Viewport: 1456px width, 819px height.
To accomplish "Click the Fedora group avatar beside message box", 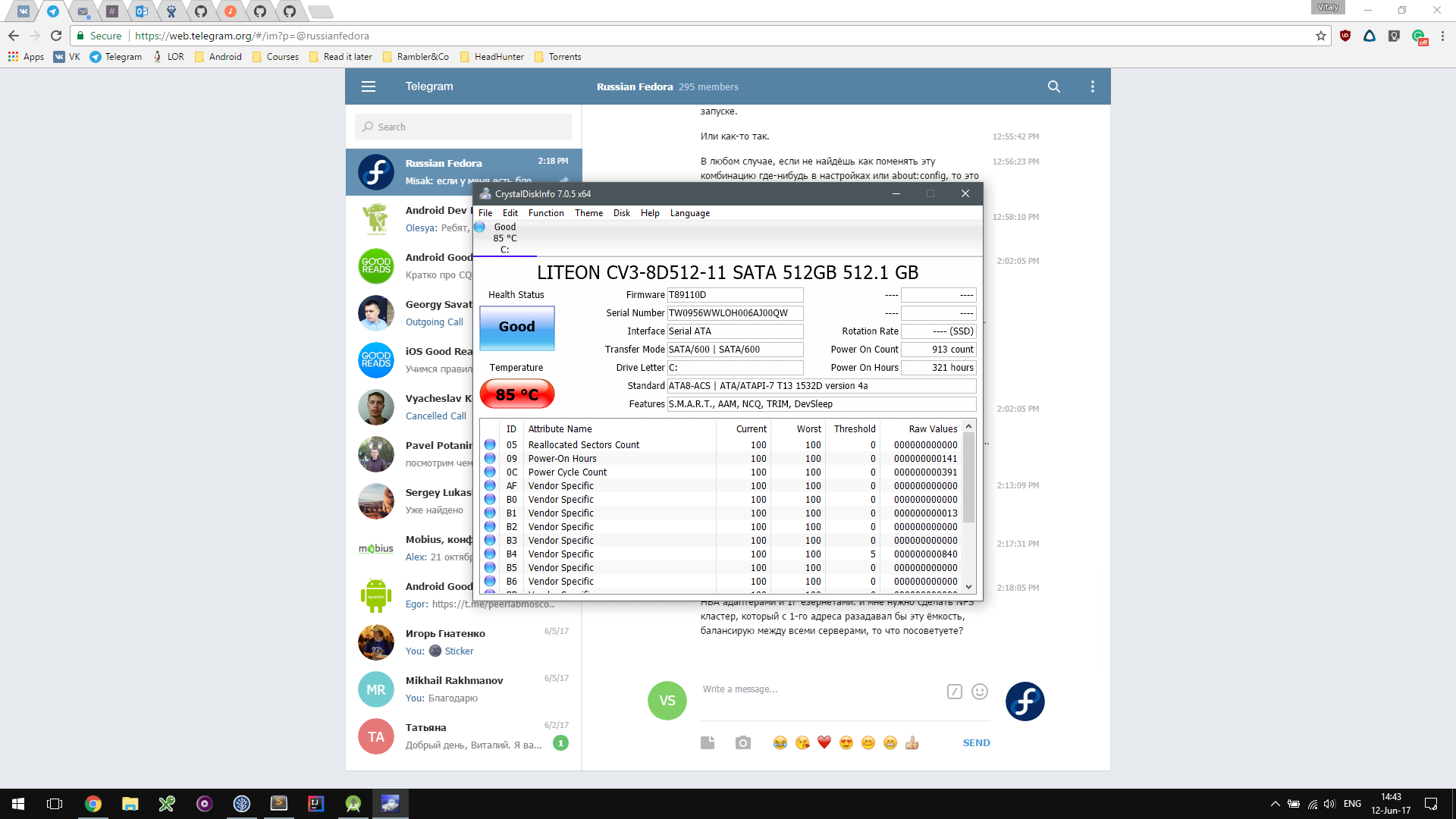I will [x=1025, y=701].
